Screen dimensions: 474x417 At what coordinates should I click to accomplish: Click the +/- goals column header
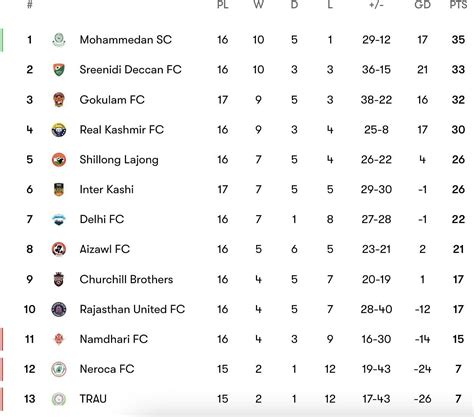pyautogui.click(x=376, y=5)
